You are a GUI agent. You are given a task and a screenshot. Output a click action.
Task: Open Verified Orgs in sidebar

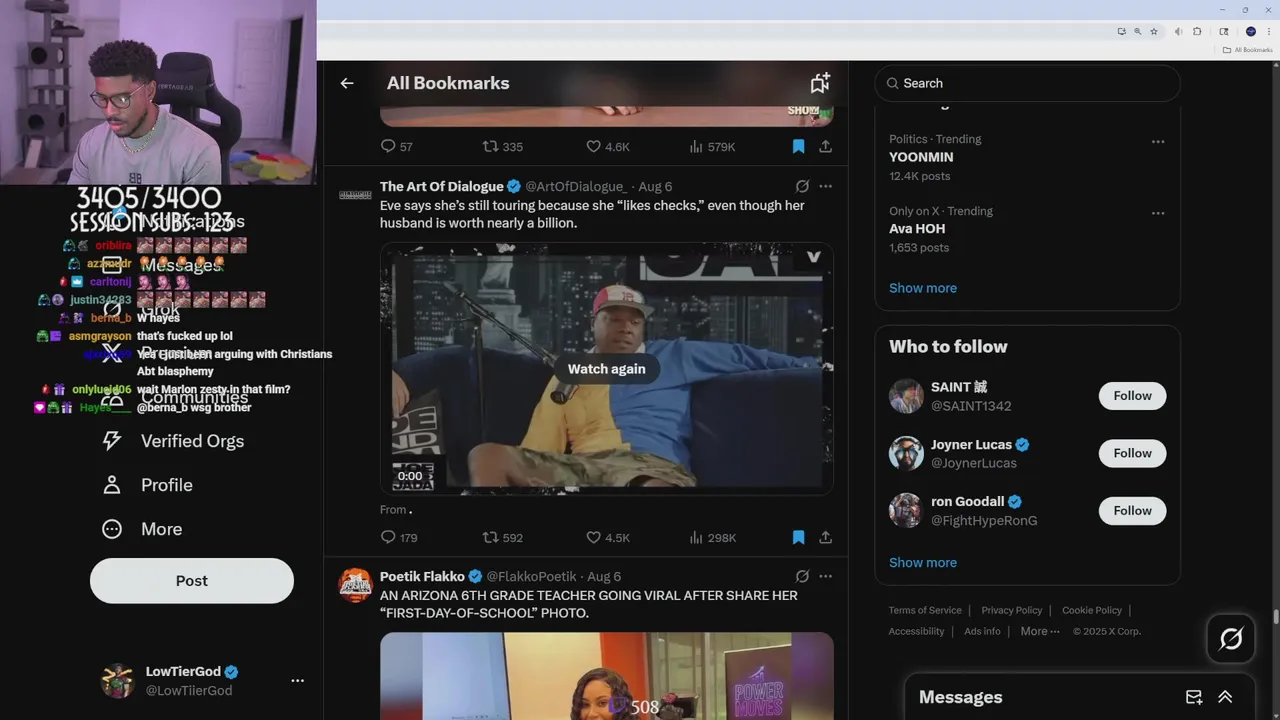(x=173, y=441)
